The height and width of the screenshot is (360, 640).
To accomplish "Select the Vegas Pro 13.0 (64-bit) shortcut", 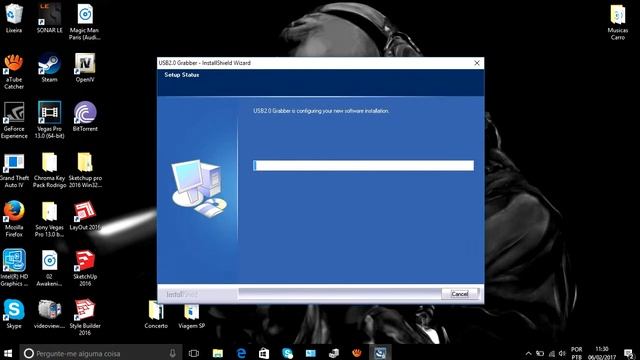I will [49, 120].
